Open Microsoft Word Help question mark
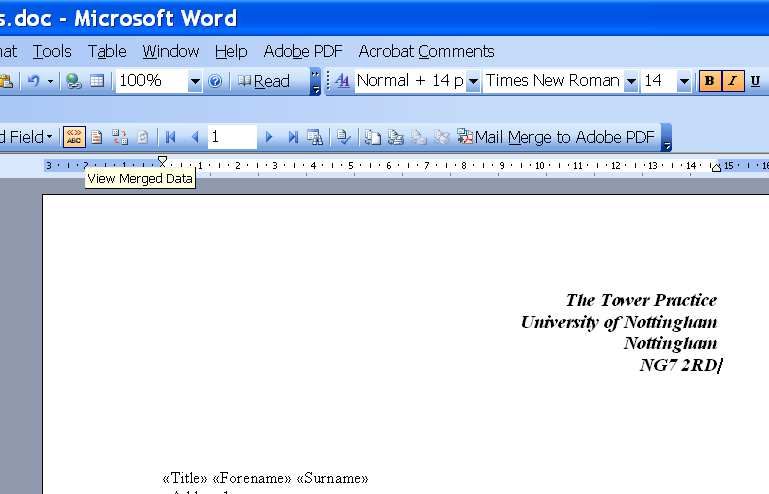769x494 pixels. tap(215, 81)
